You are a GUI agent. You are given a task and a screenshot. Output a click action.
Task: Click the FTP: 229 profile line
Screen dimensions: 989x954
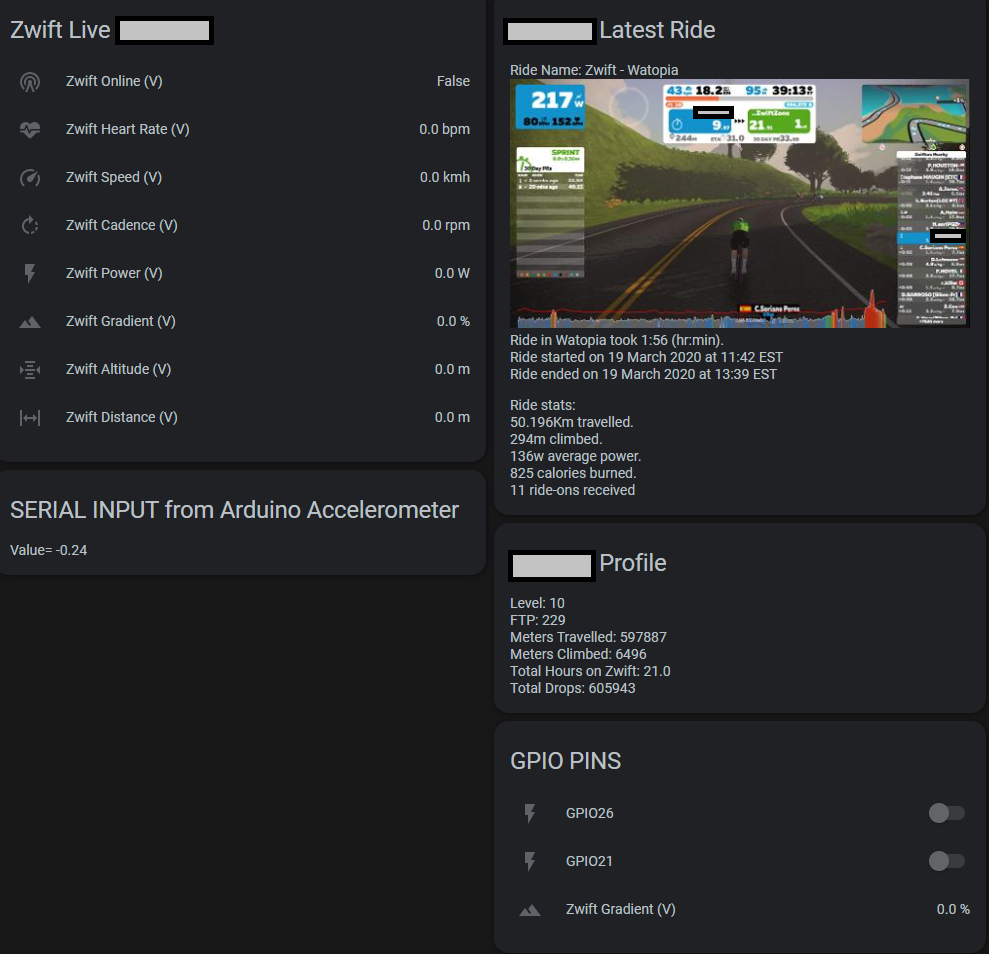538,620
